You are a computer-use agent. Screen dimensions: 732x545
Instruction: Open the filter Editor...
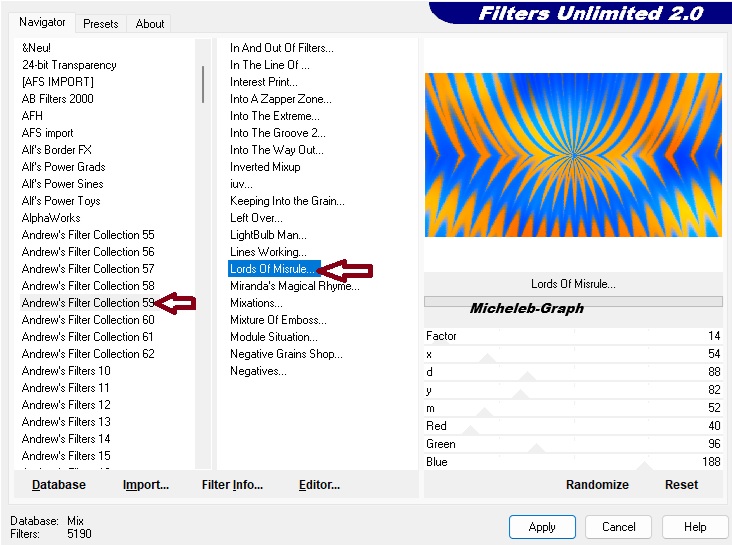pos(319,485)
